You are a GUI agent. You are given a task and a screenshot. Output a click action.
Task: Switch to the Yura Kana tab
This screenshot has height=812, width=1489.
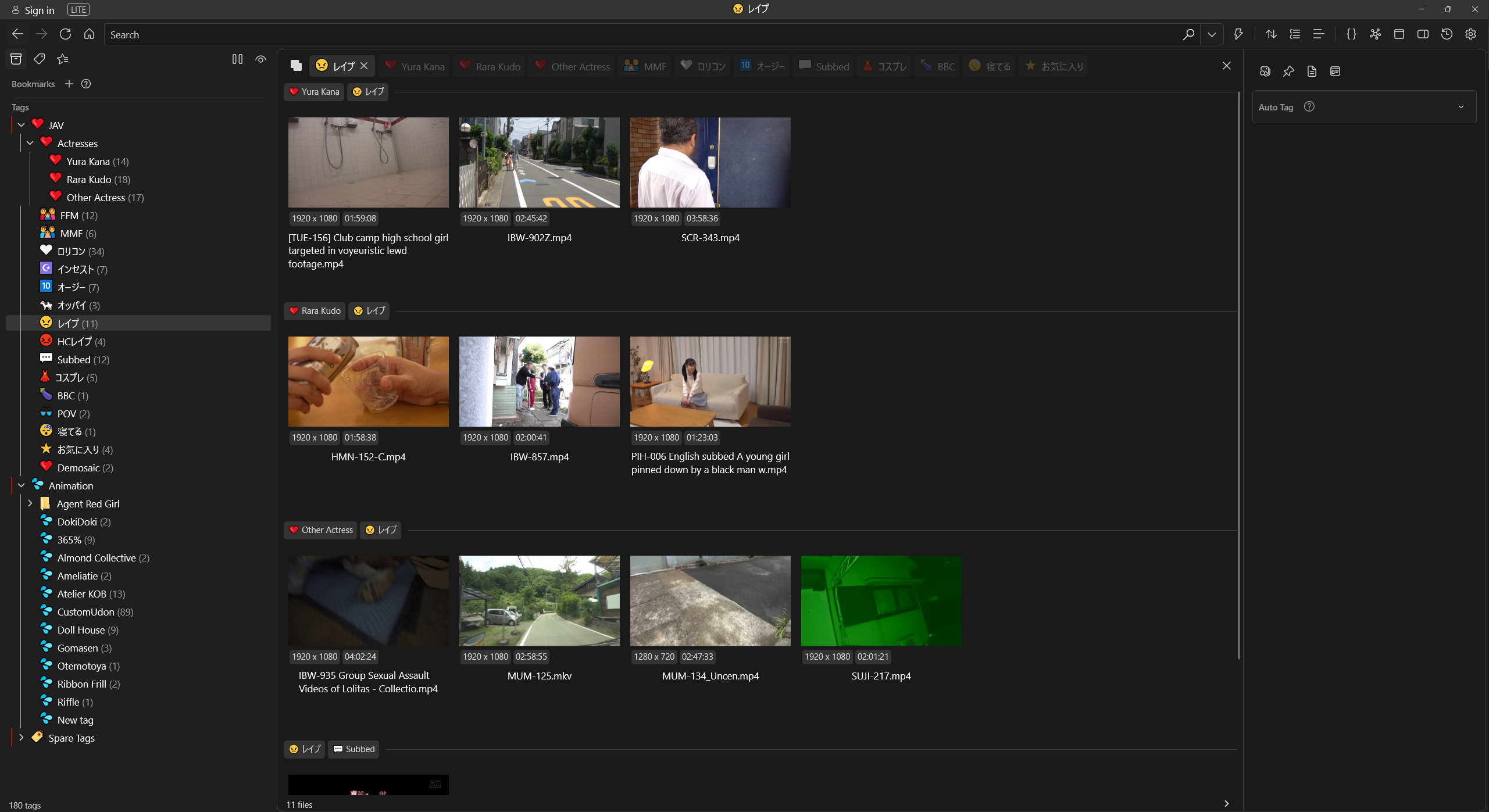pyautogui.click(x=415, y=66)
